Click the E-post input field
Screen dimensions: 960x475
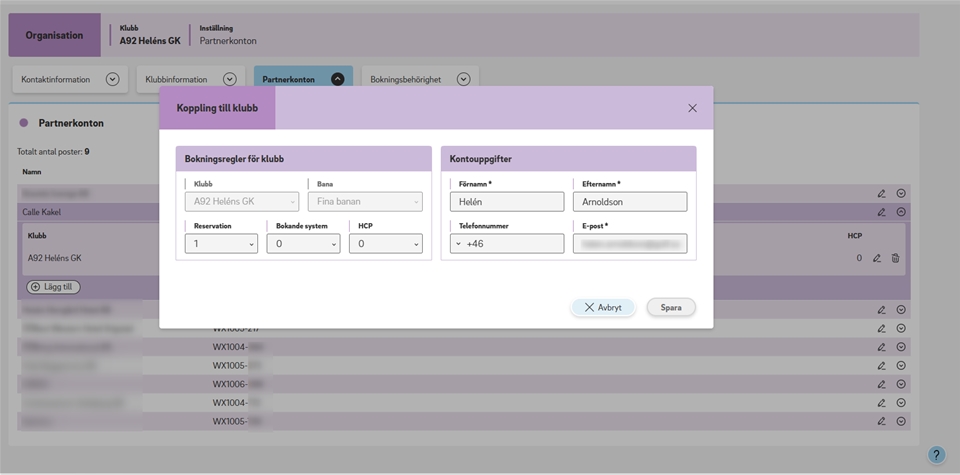(x=630, y=243)
